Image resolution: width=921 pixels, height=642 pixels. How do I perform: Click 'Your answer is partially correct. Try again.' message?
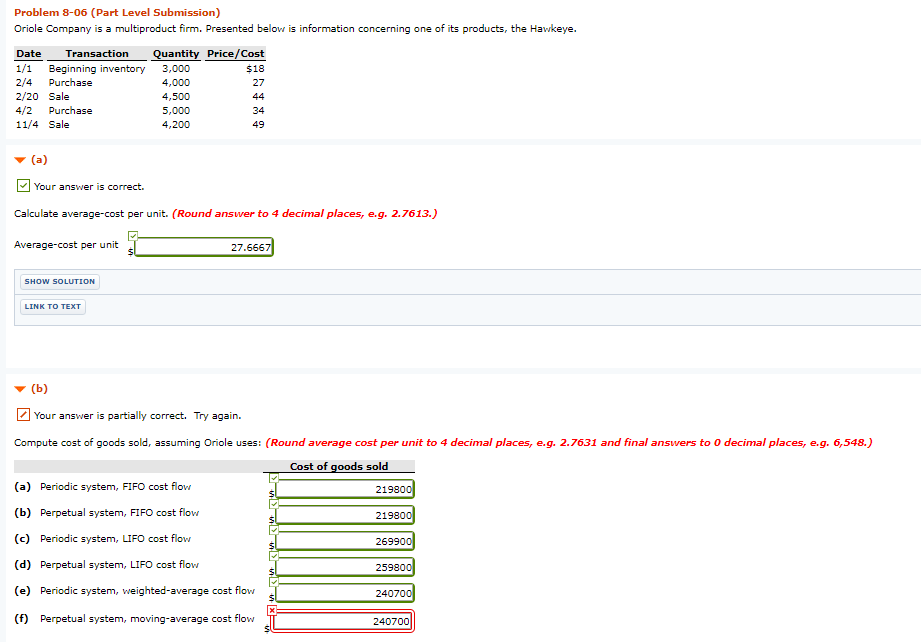point(137,416)
